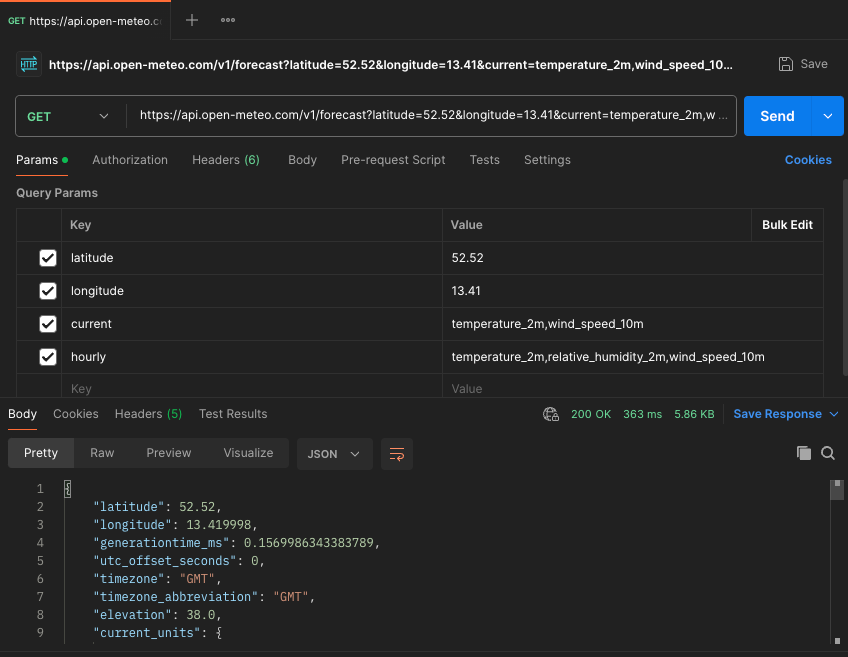Switch to the Params tab
The image size is (848, 657).
(x=42, y=160)
